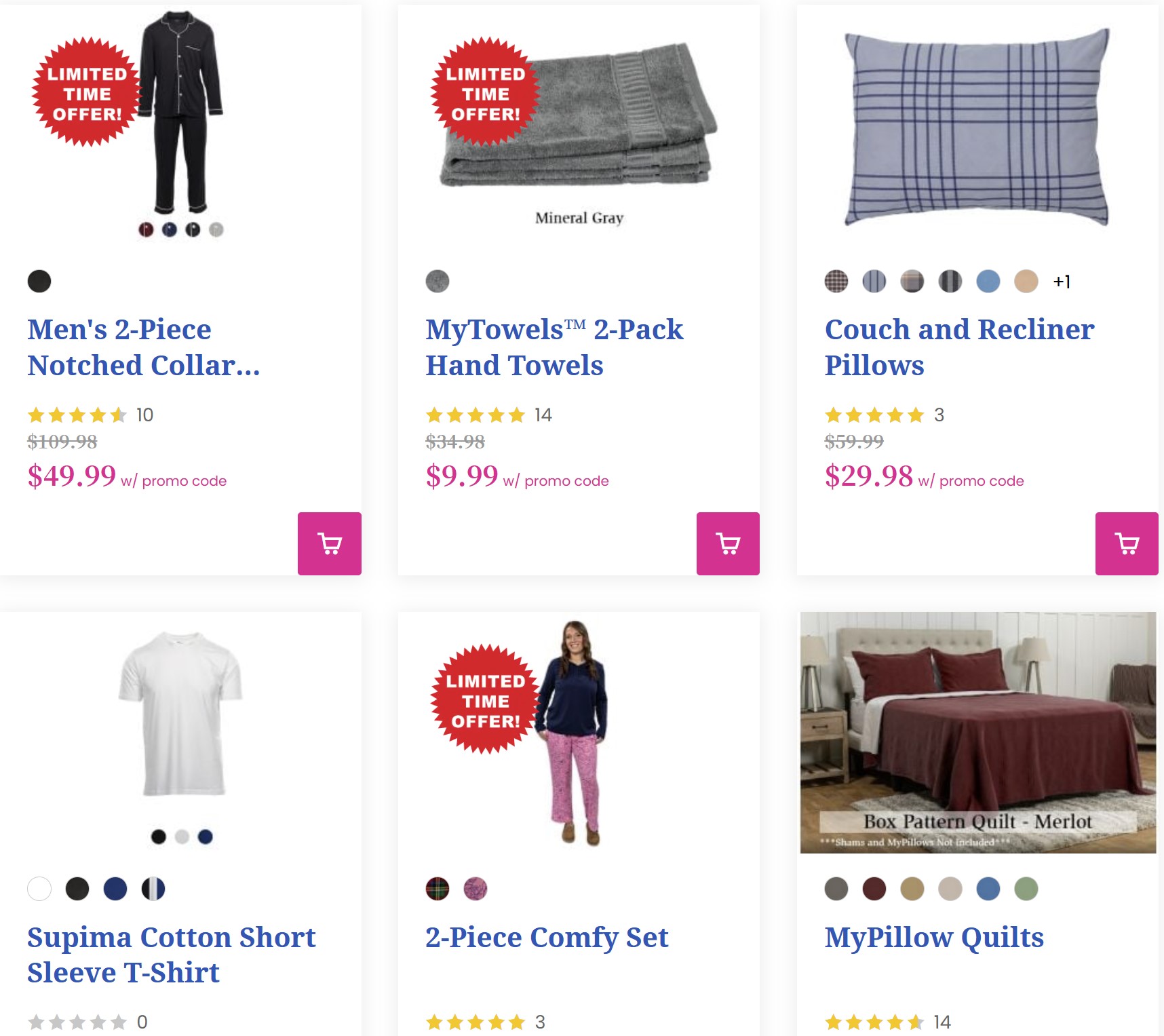Select navy swatch for Supima Cotton T-Shirt
This screenshot has width=1164, height=1036.
coord(115,888)
